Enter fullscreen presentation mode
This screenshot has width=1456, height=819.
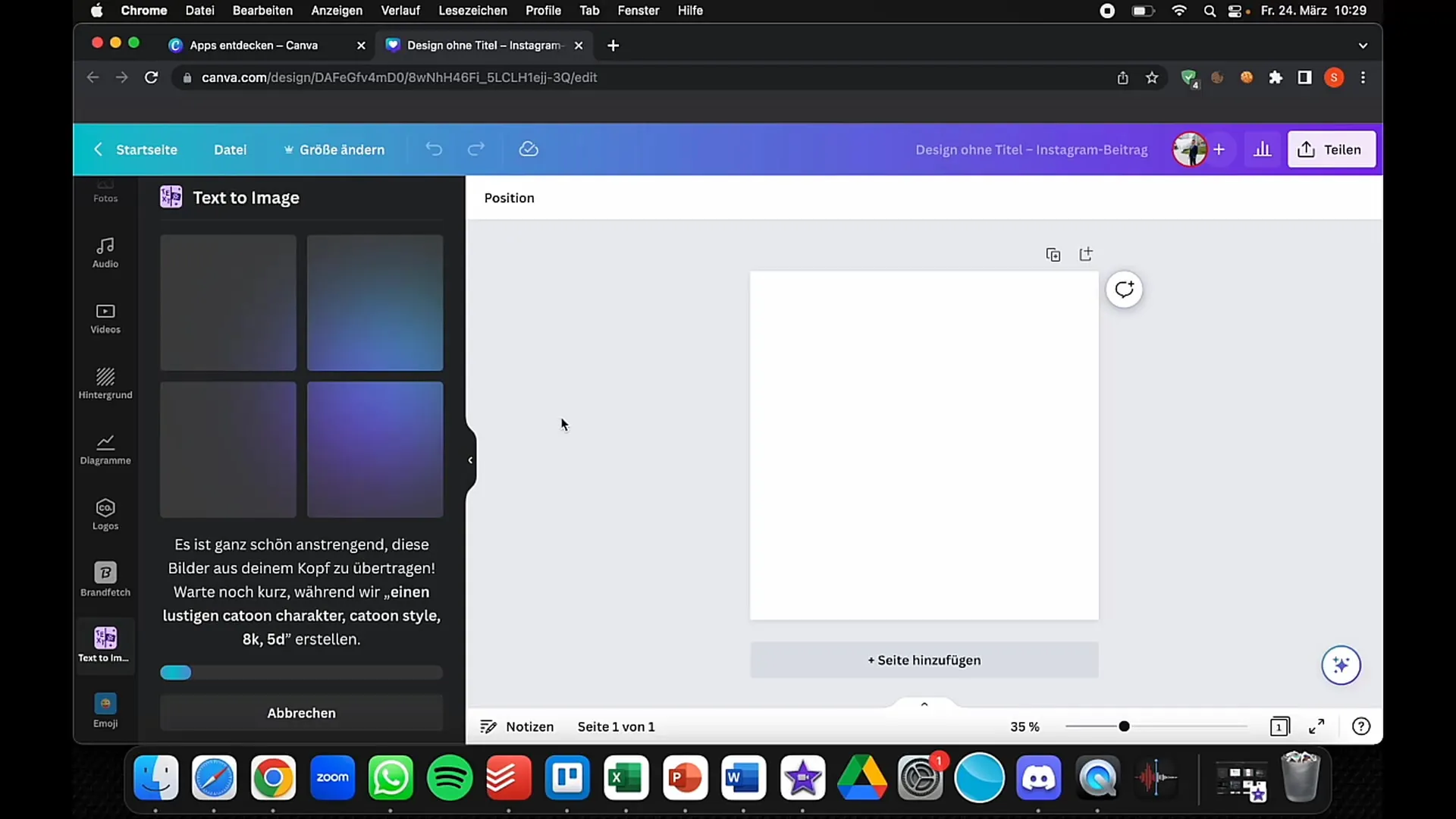click(1317, 726)
